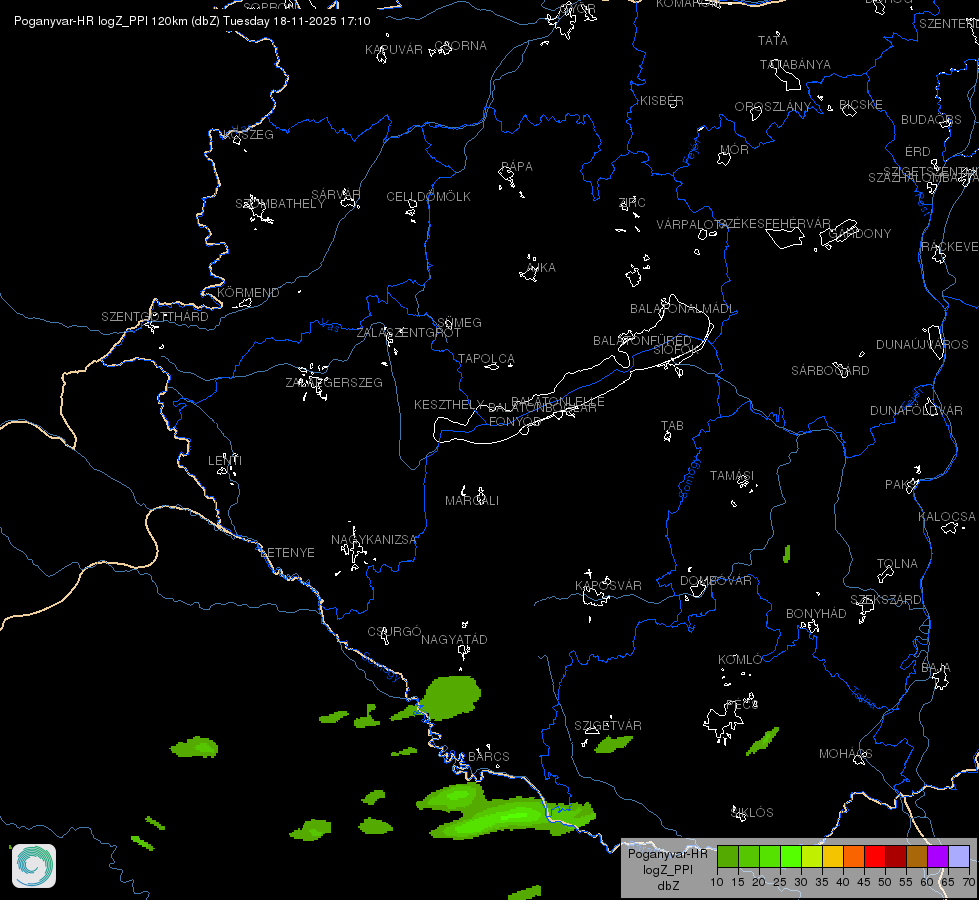
Task: Click the KÖRMEND city label
Action: pos(248,292)
